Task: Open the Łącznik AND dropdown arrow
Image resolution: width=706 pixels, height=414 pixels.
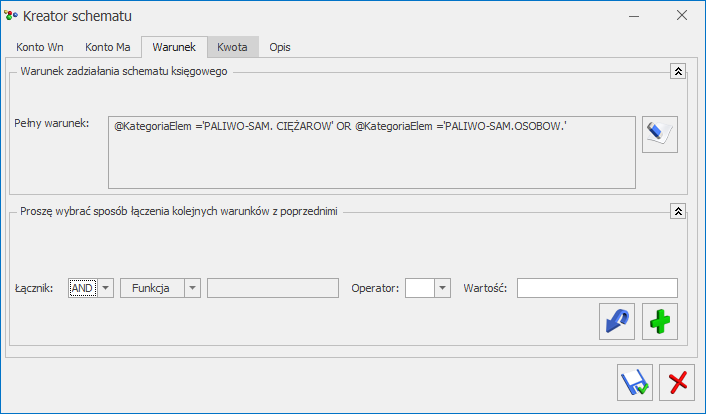Action: [105, 288]
